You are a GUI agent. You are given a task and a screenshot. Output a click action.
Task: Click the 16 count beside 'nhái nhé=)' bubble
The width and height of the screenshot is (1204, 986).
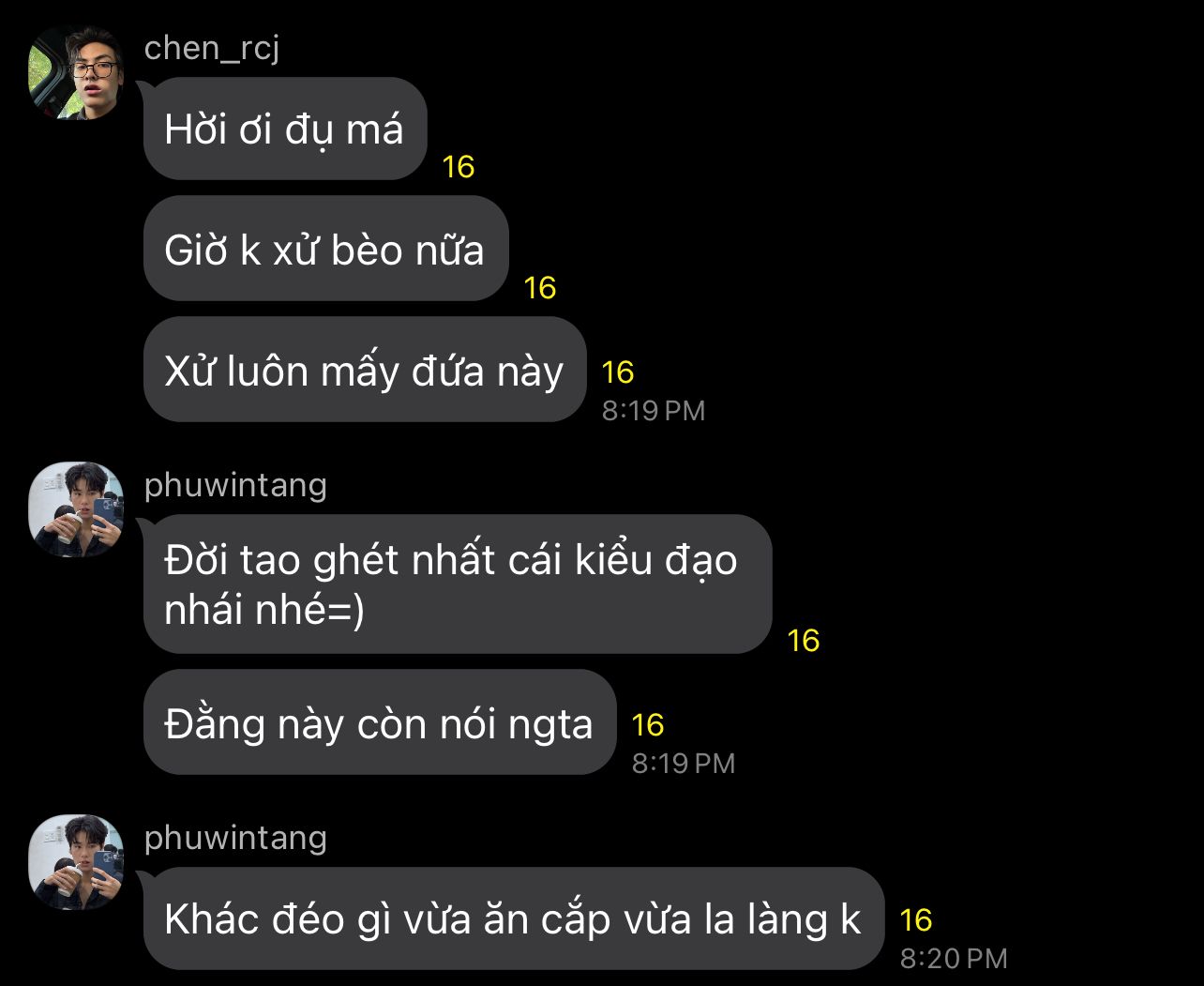(804, 641)
